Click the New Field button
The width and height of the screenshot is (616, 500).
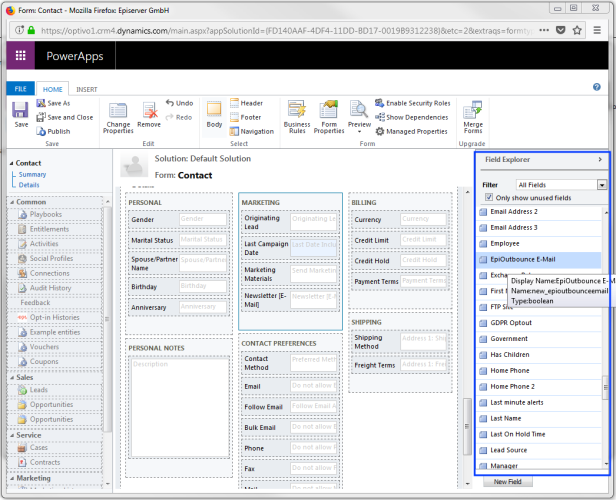tap(507, 482)
